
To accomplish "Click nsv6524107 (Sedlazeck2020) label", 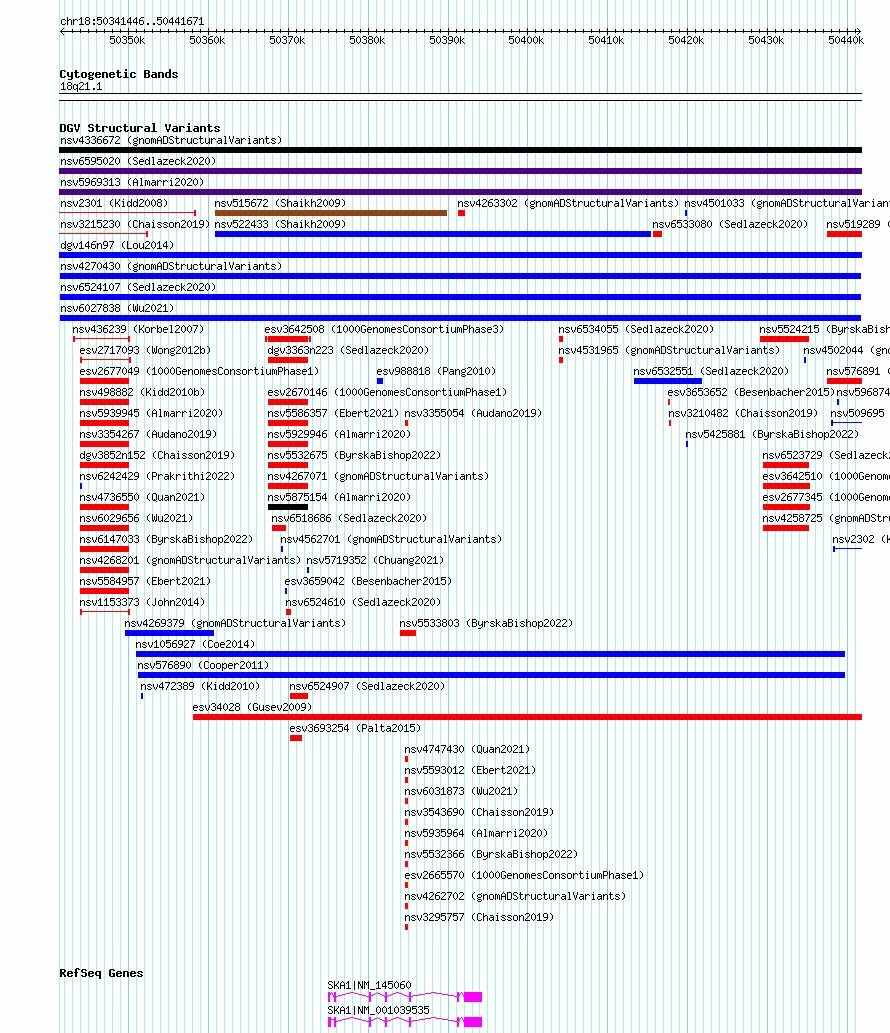I will coord(138,288).
